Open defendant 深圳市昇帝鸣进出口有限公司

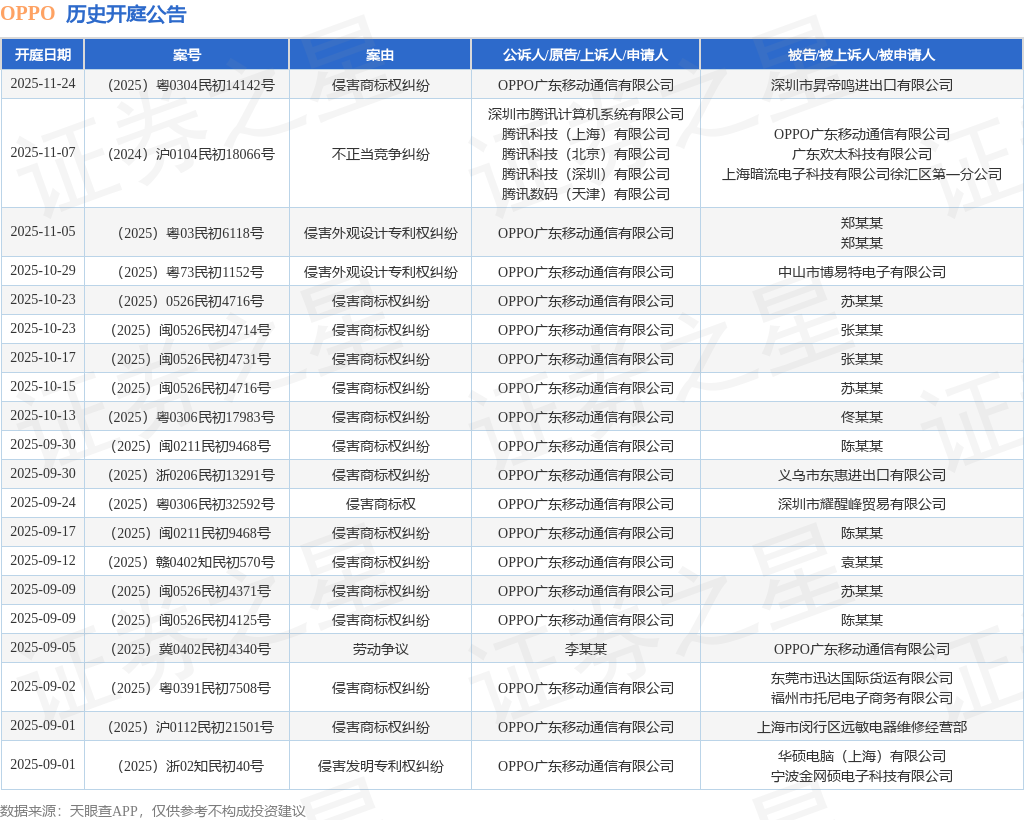tap(861, 85)
